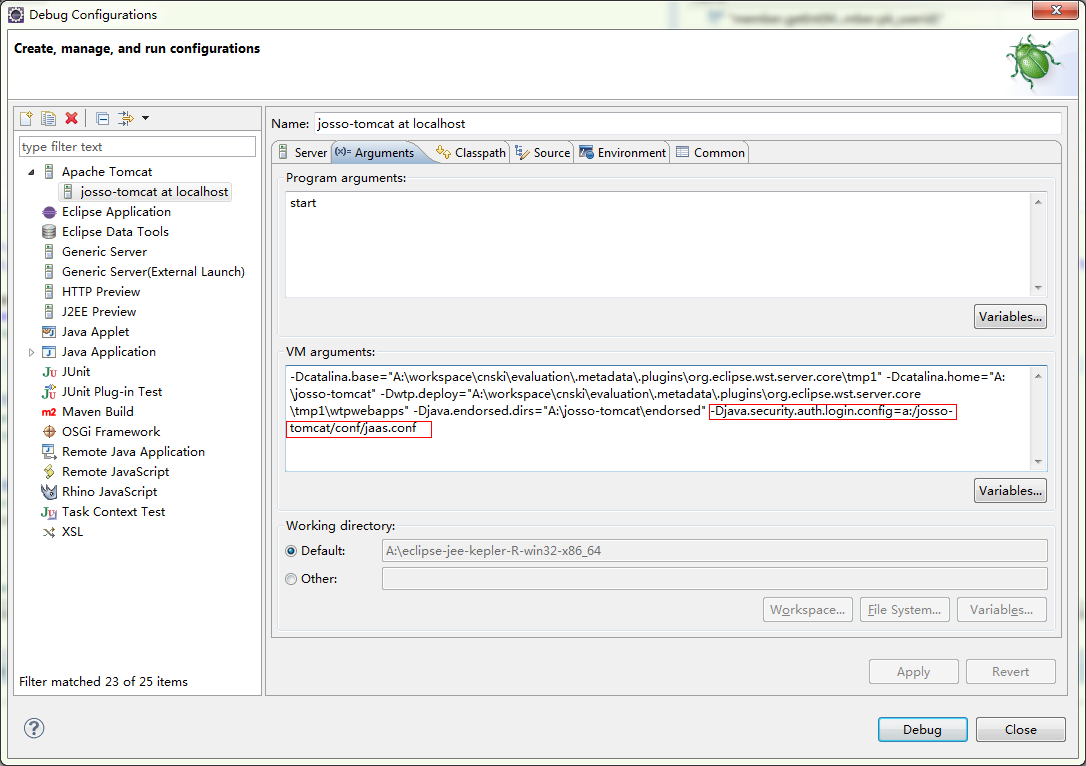Click the Filter launch configurations icon
This screenshot has width=1086, height=766.
(126, 118)
